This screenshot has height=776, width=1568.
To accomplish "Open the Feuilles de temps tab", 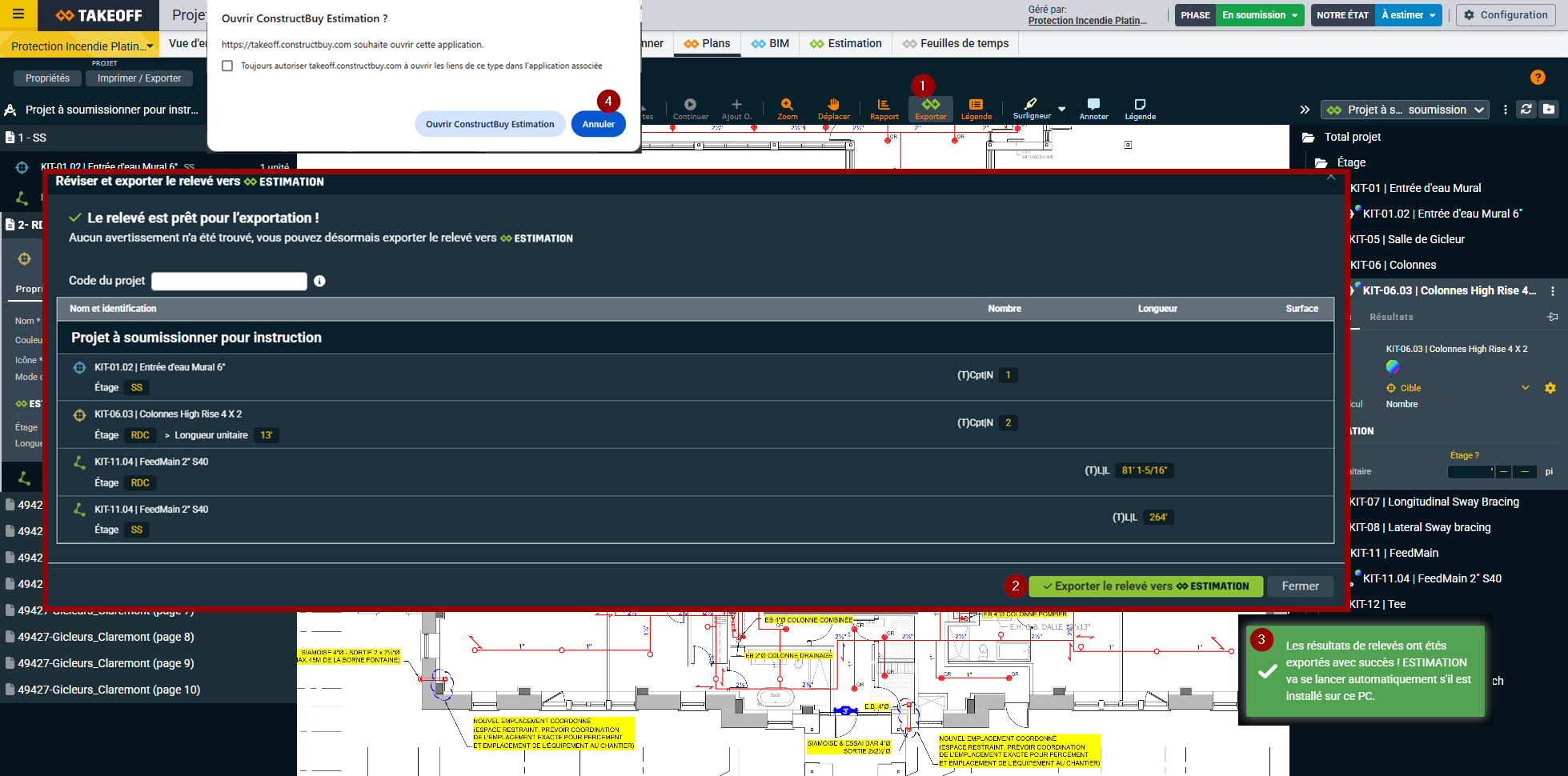I will [x=956, y=43].
